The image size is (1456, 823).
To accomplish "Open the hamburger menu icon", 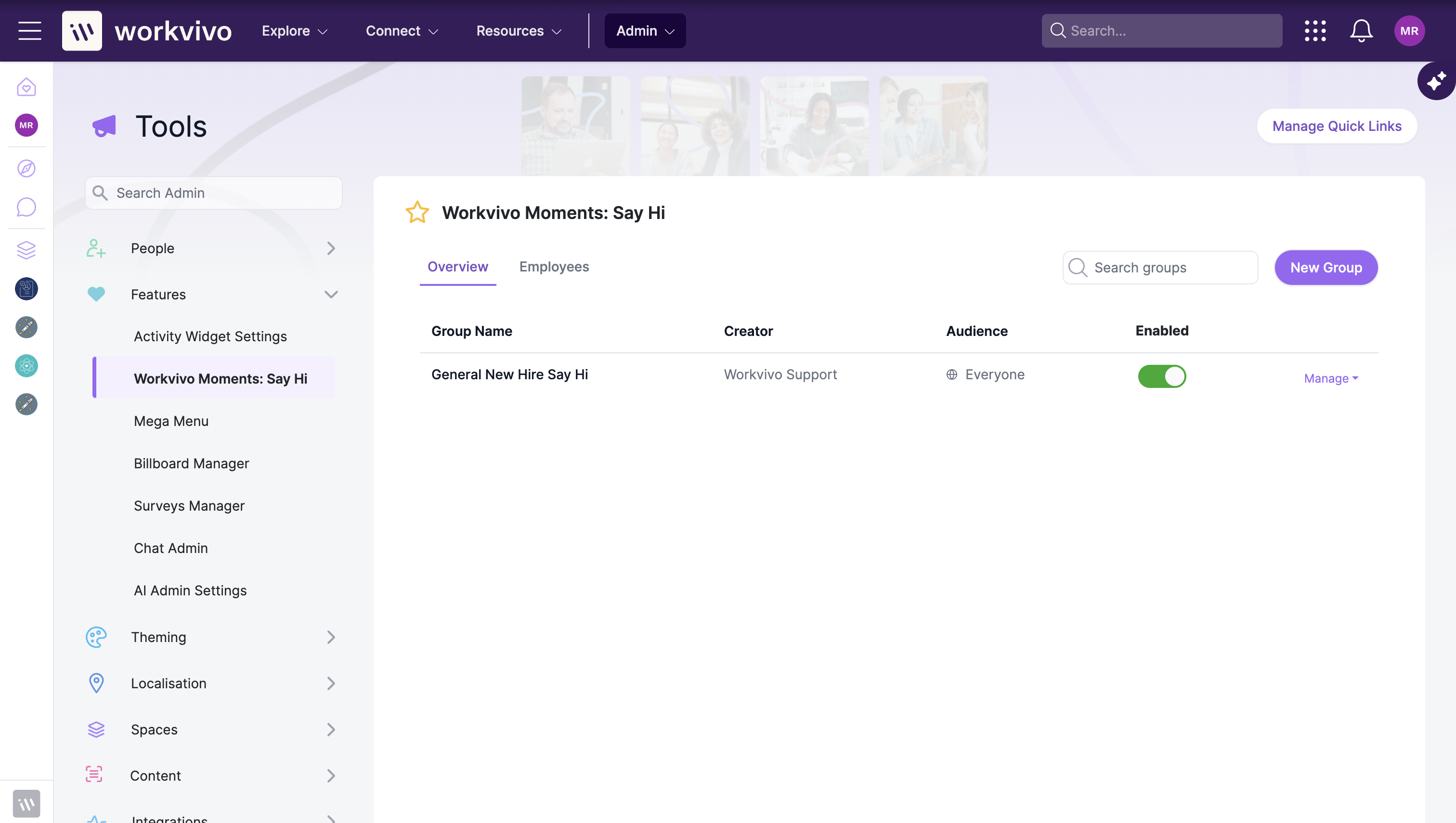I will (29, 30).
